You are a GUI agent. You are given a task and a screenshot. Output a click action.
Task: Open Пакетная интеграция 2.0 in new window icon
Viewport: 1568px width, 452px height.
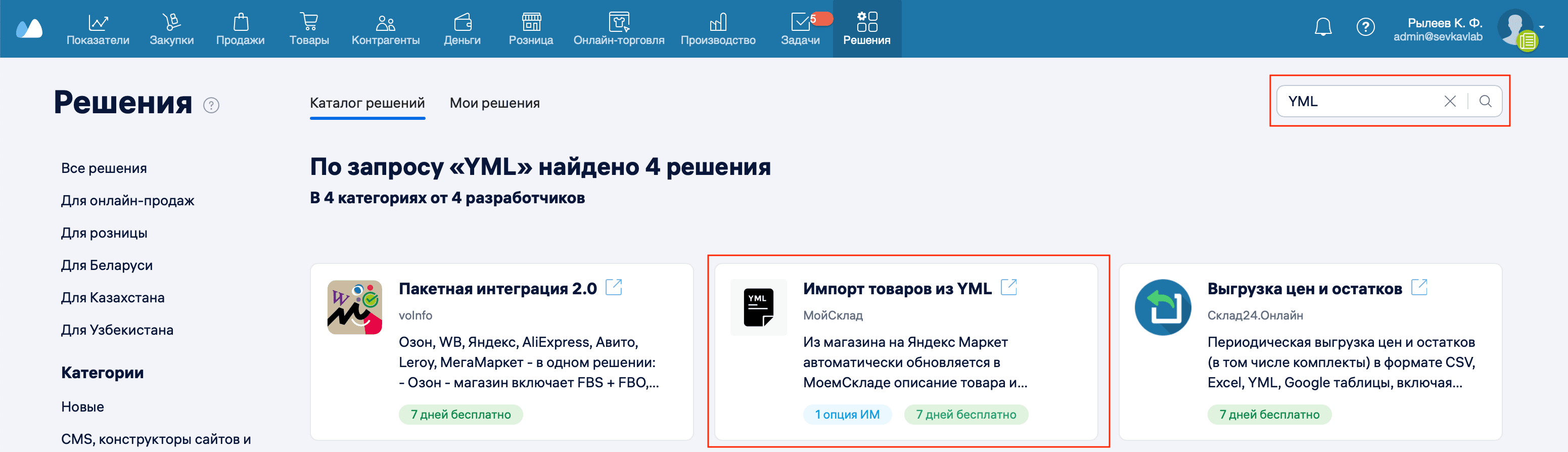pos(614,287)
